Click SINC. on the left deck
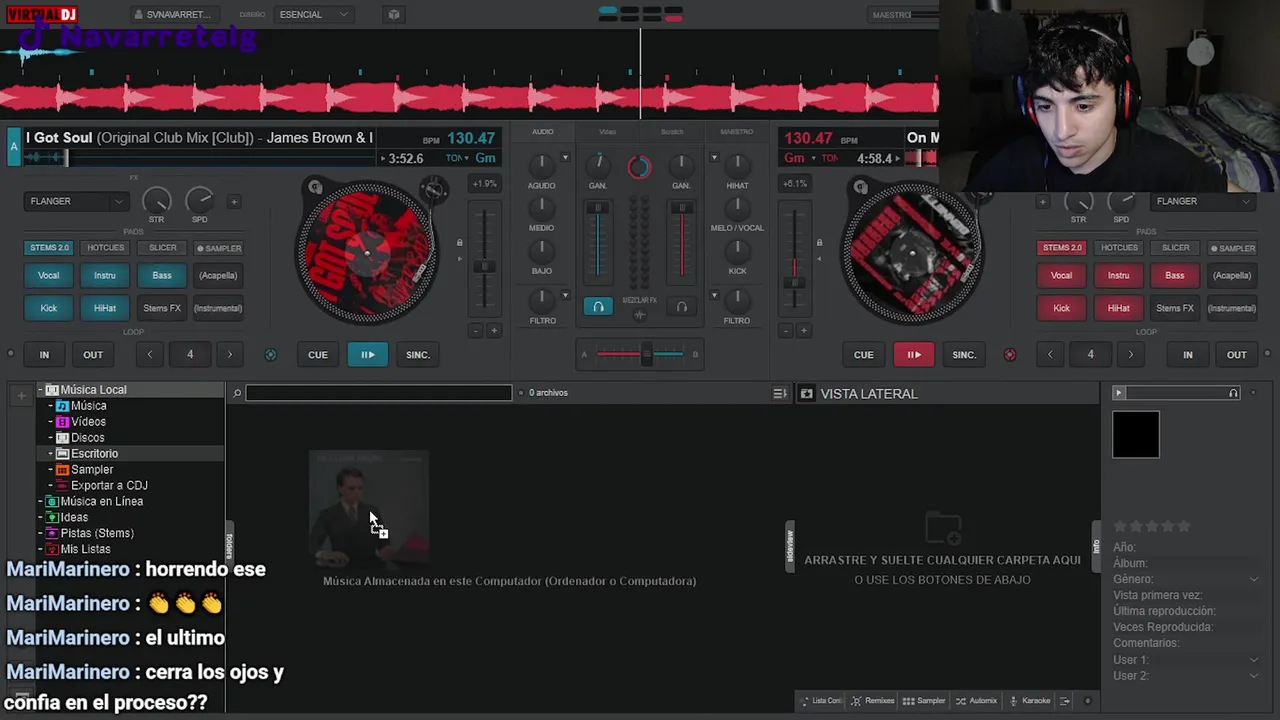1280x720 pixels. [x=418, y=355]
